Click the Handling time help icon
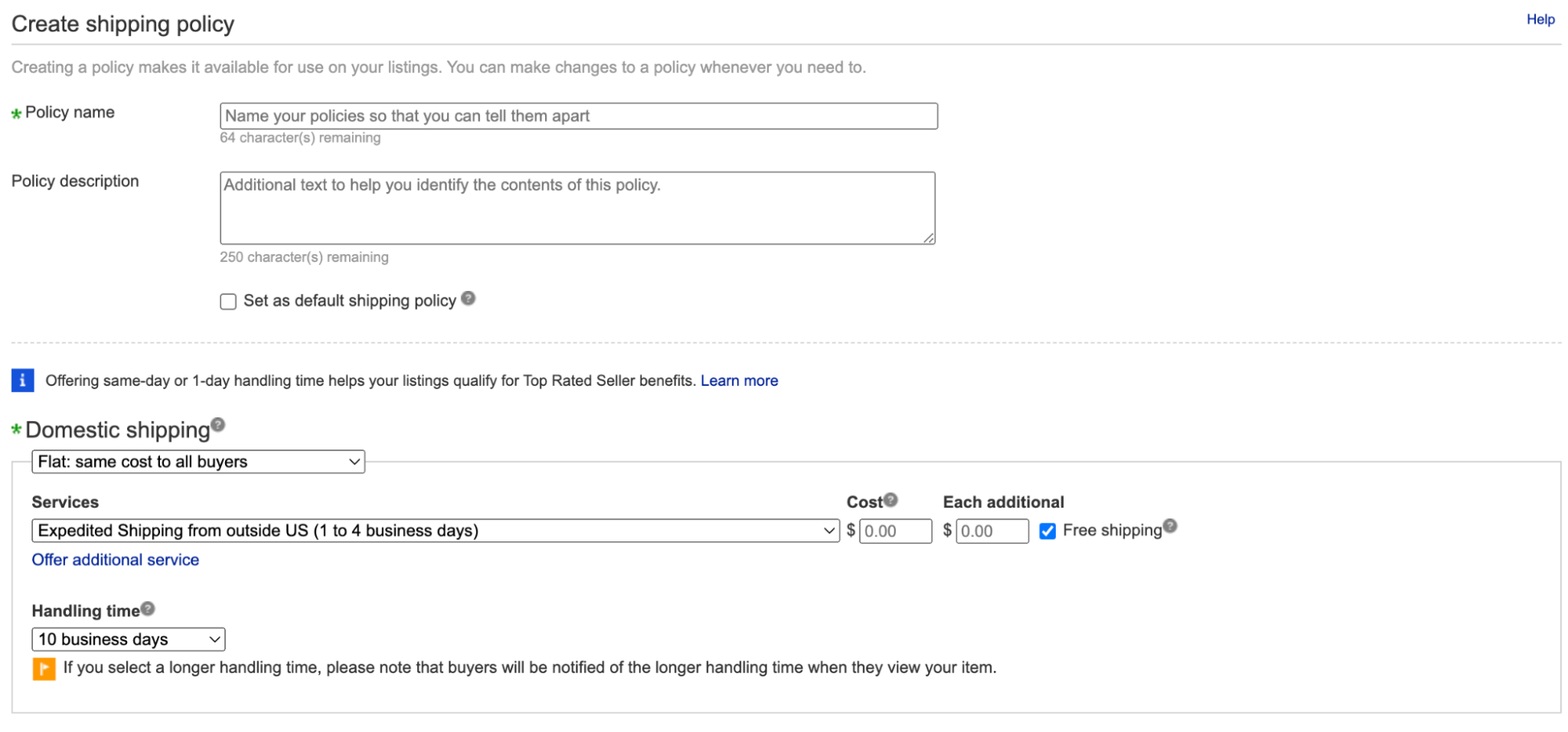The width and height of the screenshot is (1568, 732). (x=147, y=608)
